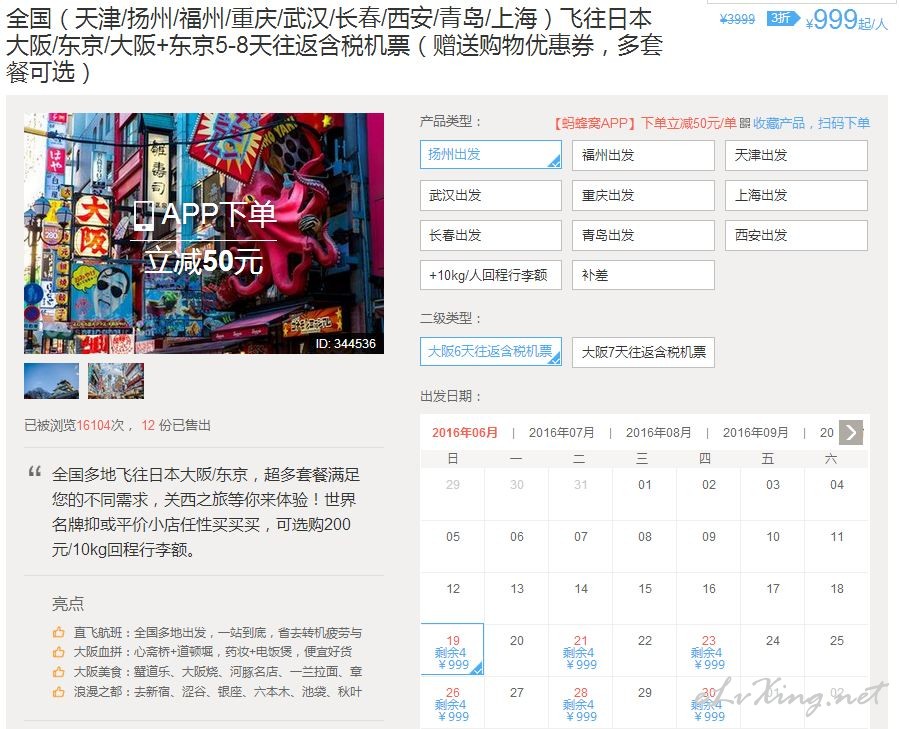
Task: Switch calendar to 2016年08月
Action: click(658, 432)
